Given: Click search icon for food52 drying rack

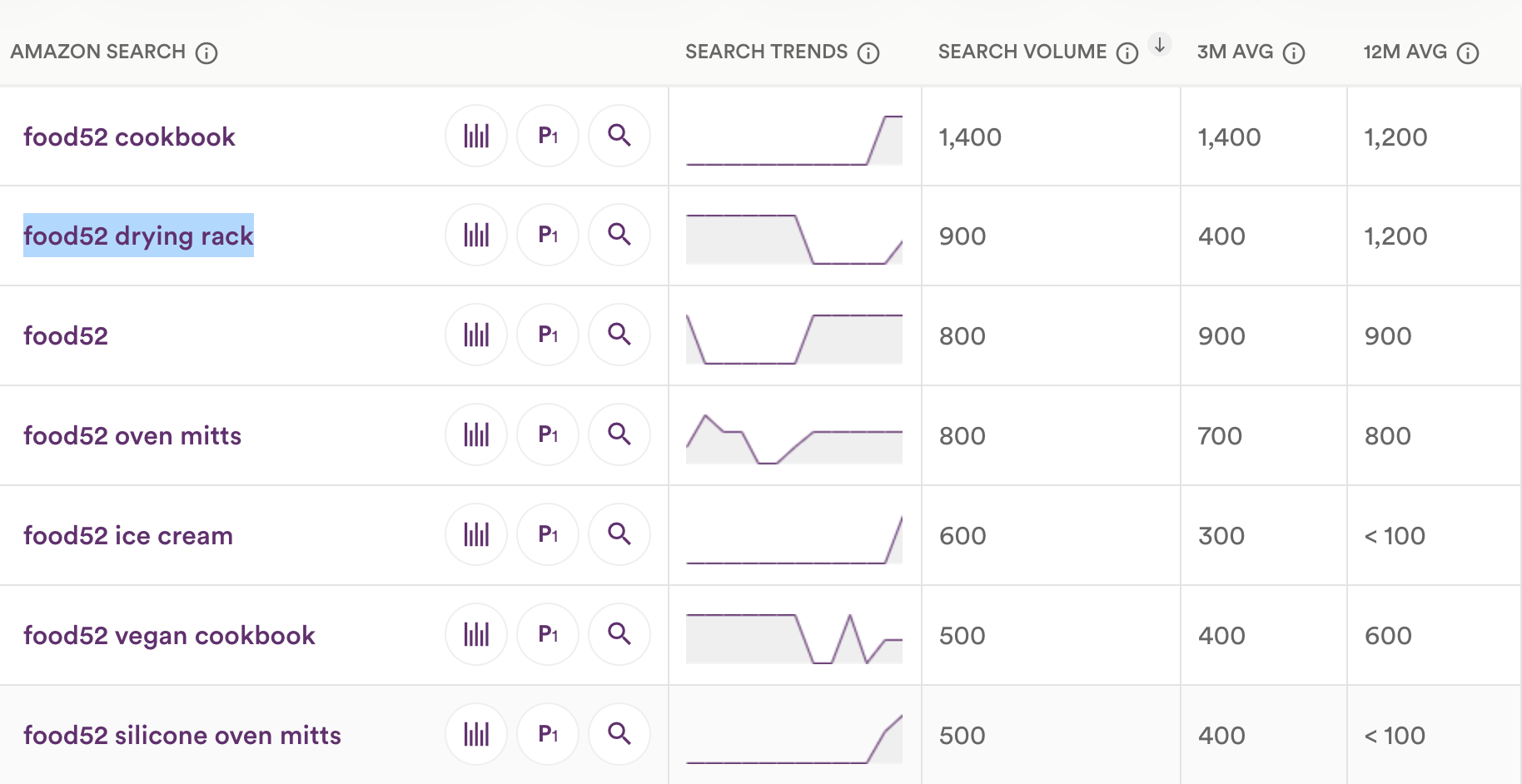Looking at the screenshot, I should tap(619, 235).
